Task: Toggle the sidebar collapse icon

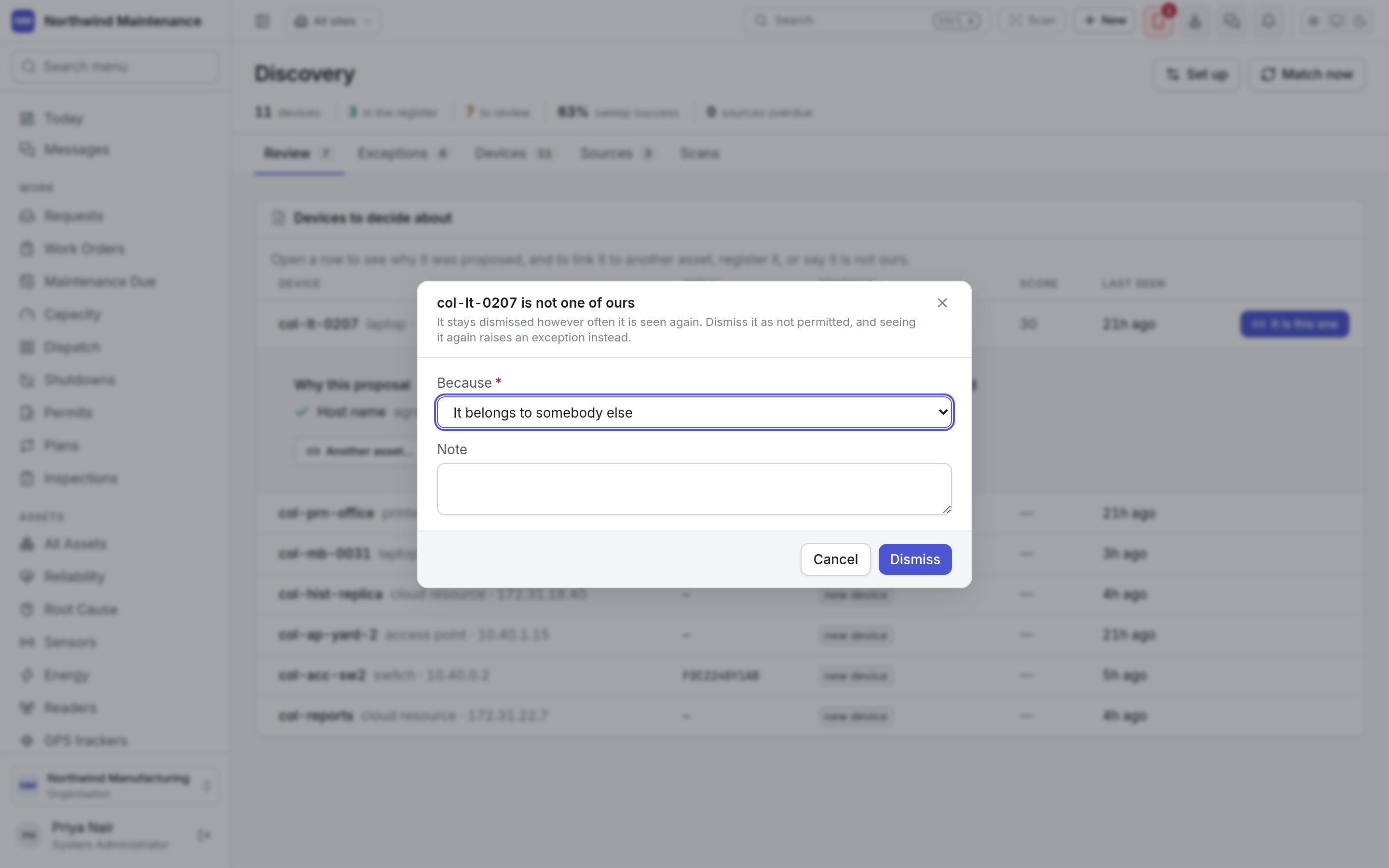Action: tap(262, 21)
